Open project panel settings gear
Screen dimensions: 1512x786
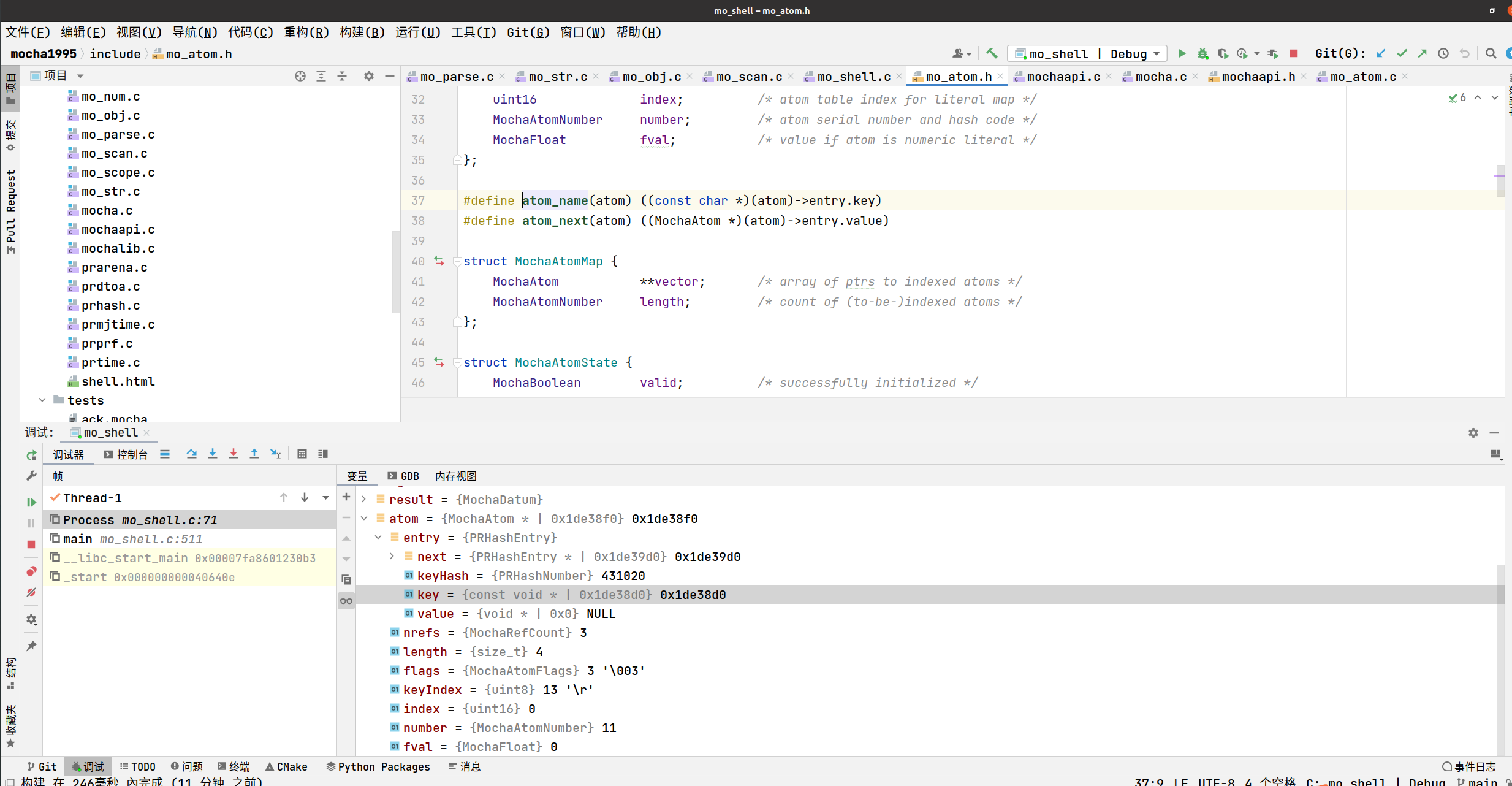pyautogui.click(x=369, y=76)
